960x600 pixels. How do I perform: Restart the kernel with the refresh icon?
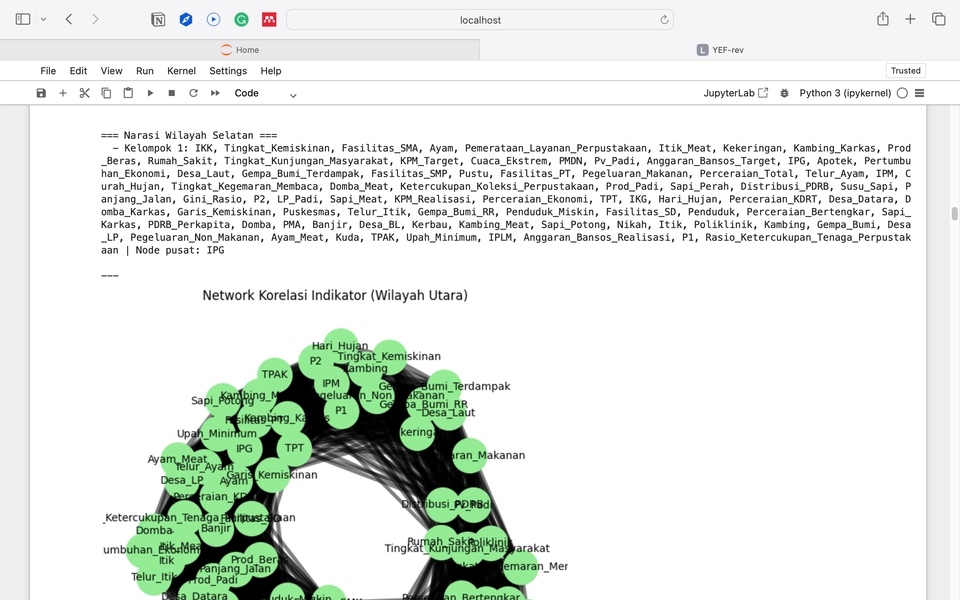coord(193,93)
